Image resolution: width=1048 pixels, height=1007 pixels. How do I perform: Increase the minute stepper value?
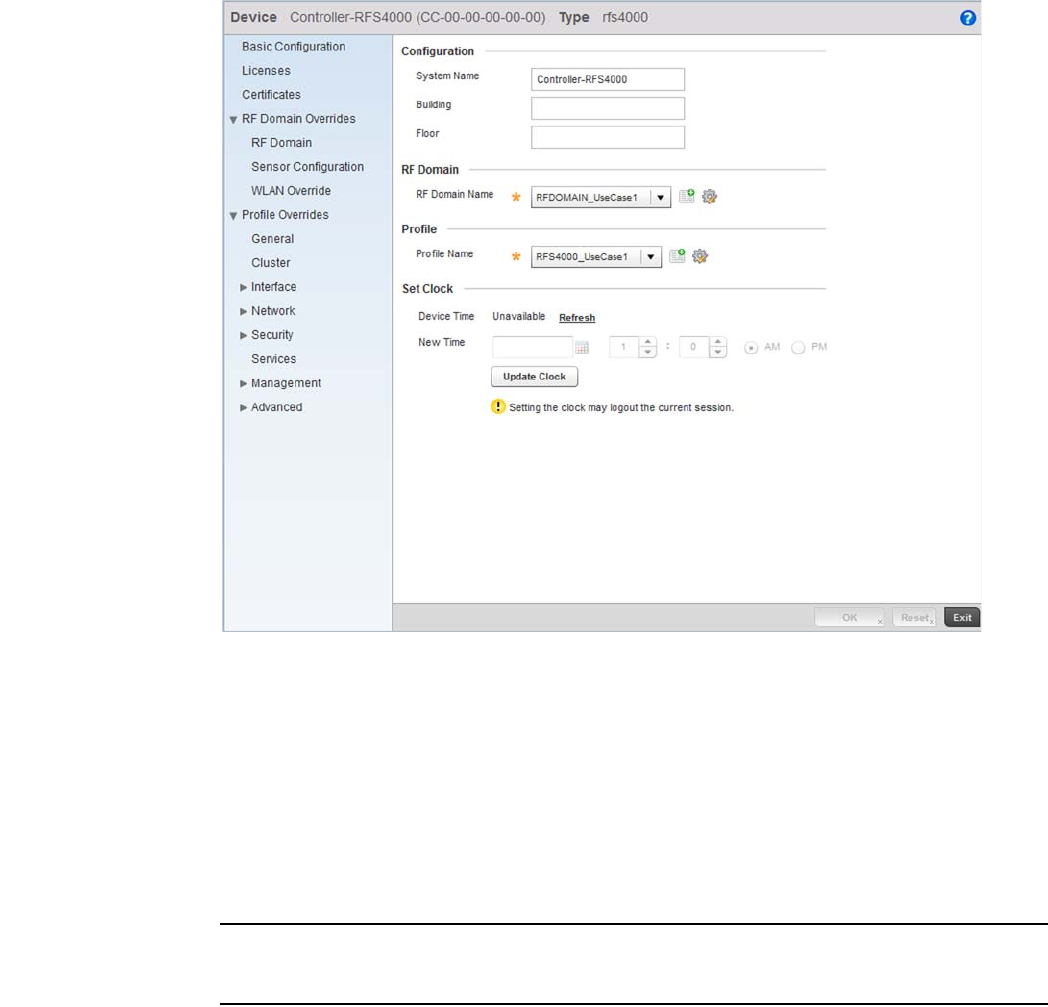[717, 342]
